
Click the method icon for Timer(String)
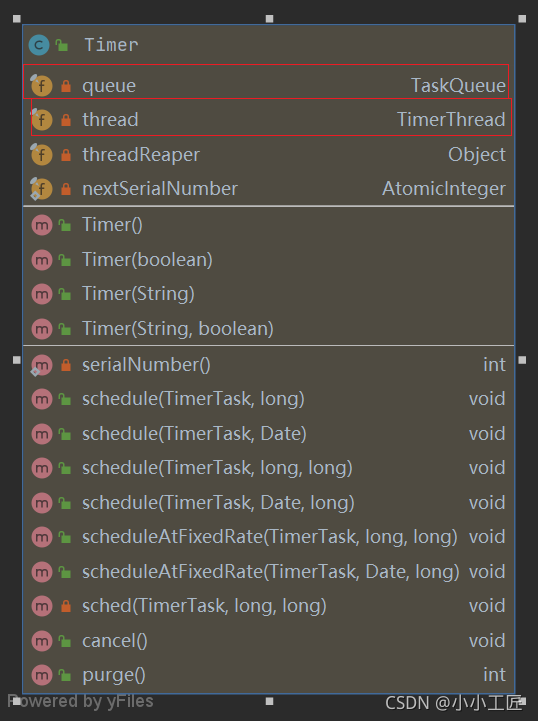tap(42, 294)
